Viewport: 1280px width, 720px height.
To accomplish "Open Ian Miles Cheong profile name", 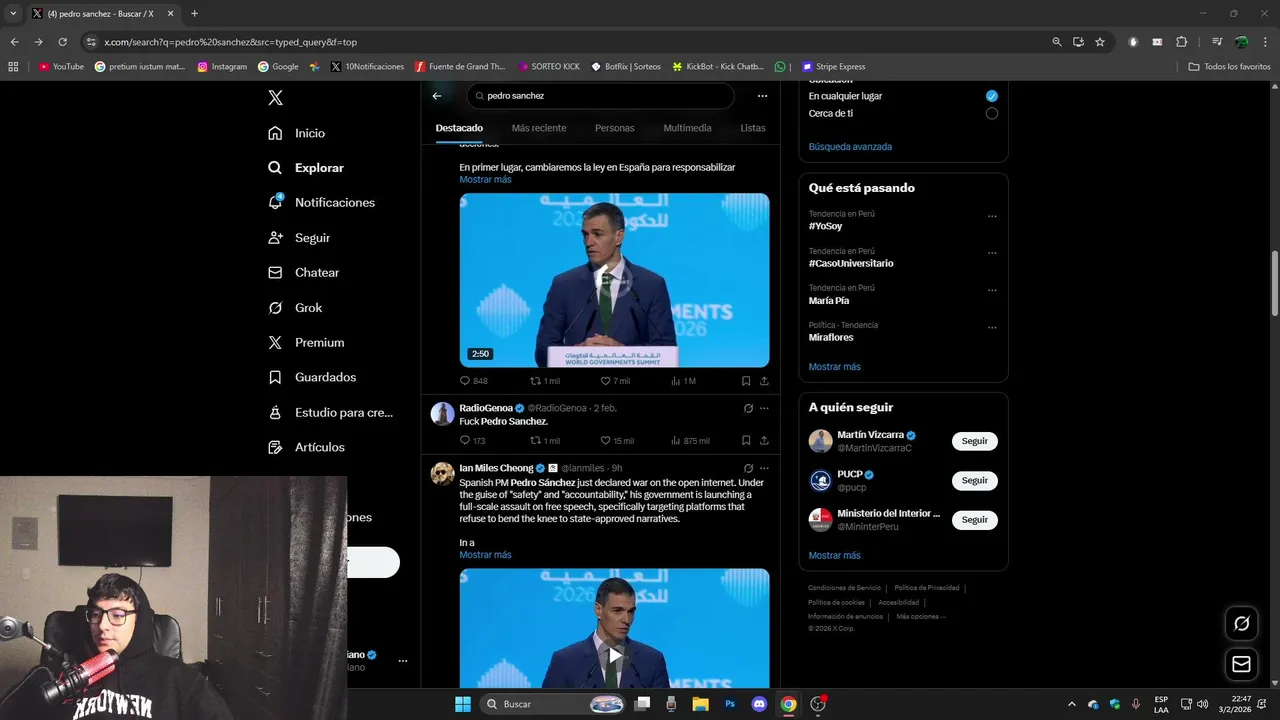I will pyautogui.click(x=496, y=468).
